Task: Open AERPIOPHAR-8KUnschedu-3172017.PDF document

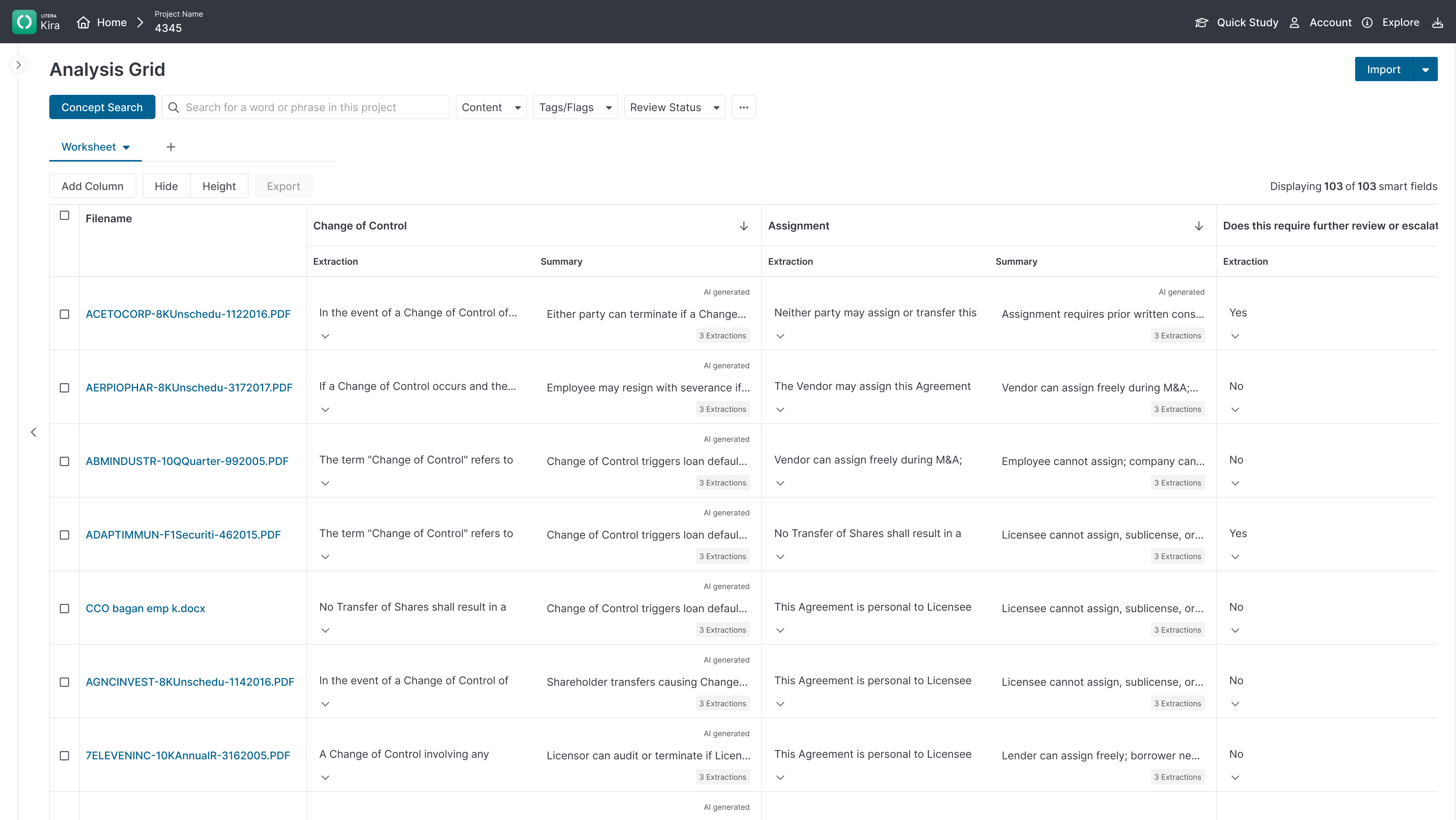Action: [x=189, y=387]
